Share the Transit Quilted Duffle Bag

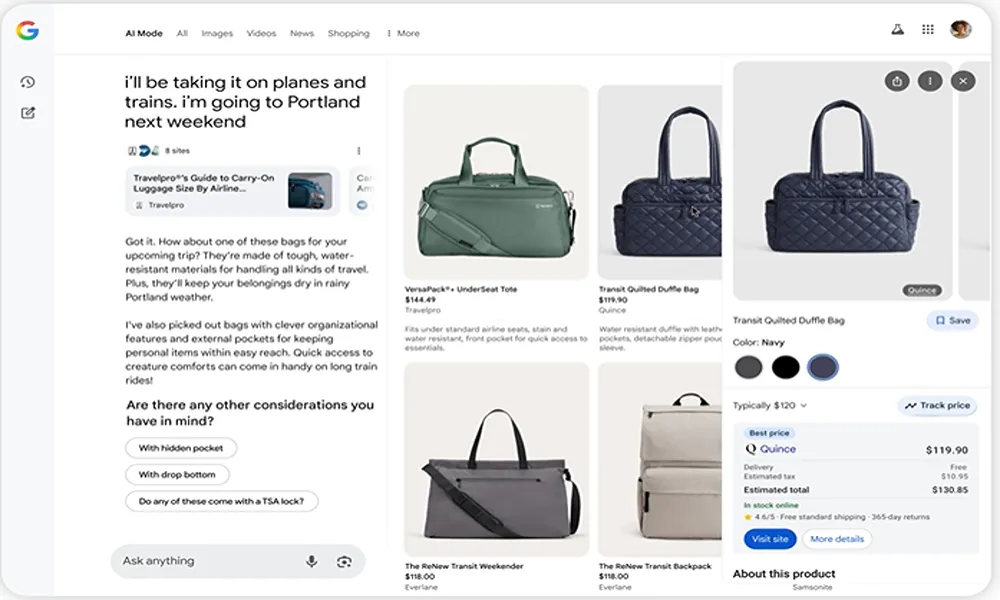(x=897, y=81)
